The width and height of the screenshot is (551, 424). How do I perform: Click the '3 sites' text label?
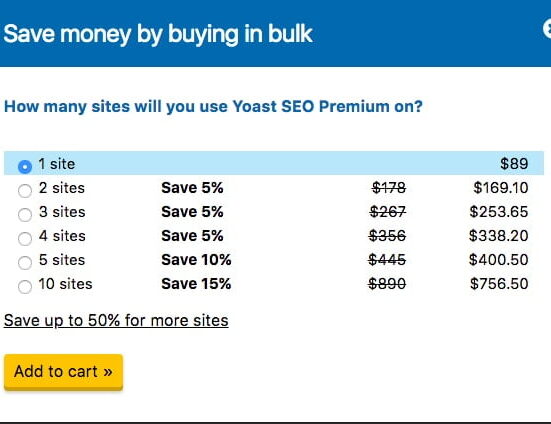62,212
